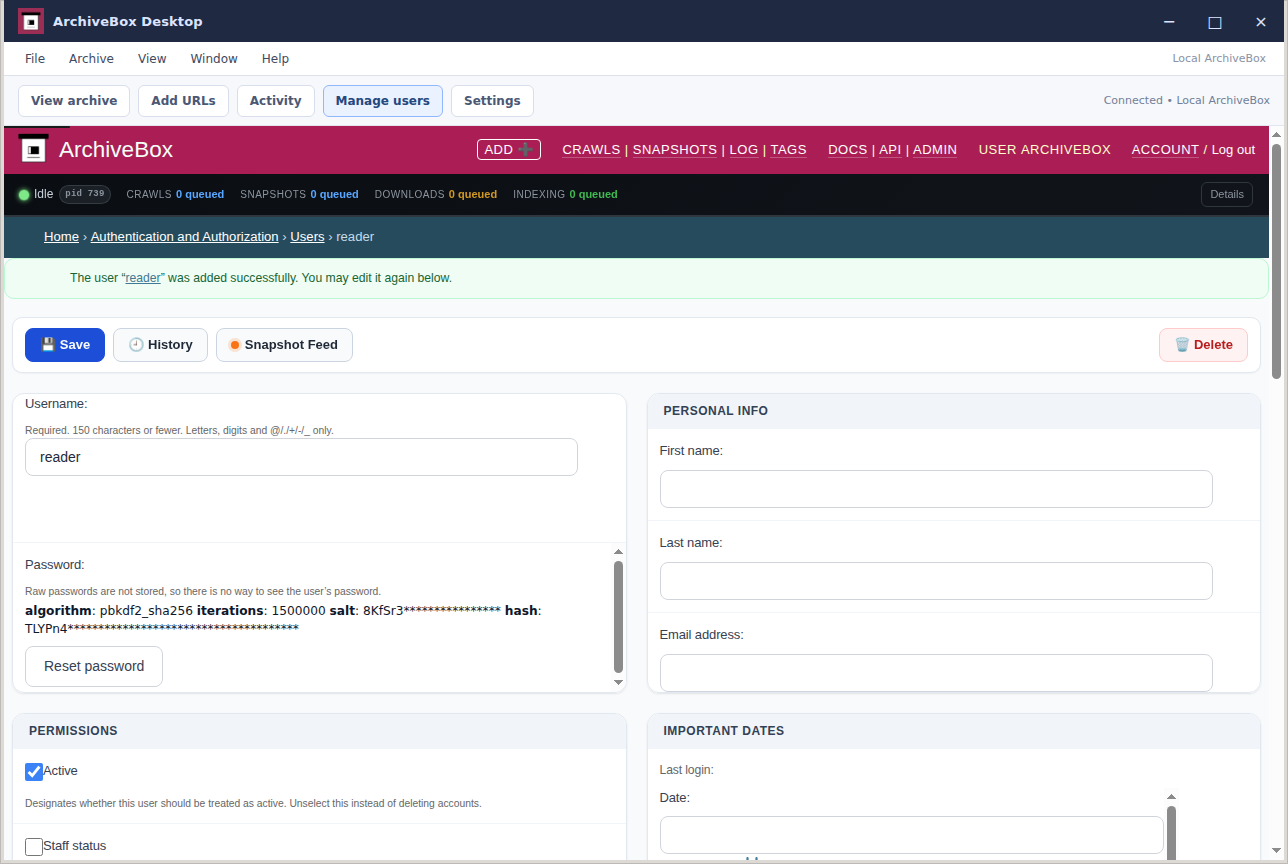Click the ADD button with plus icon

(x=508, y=149)
